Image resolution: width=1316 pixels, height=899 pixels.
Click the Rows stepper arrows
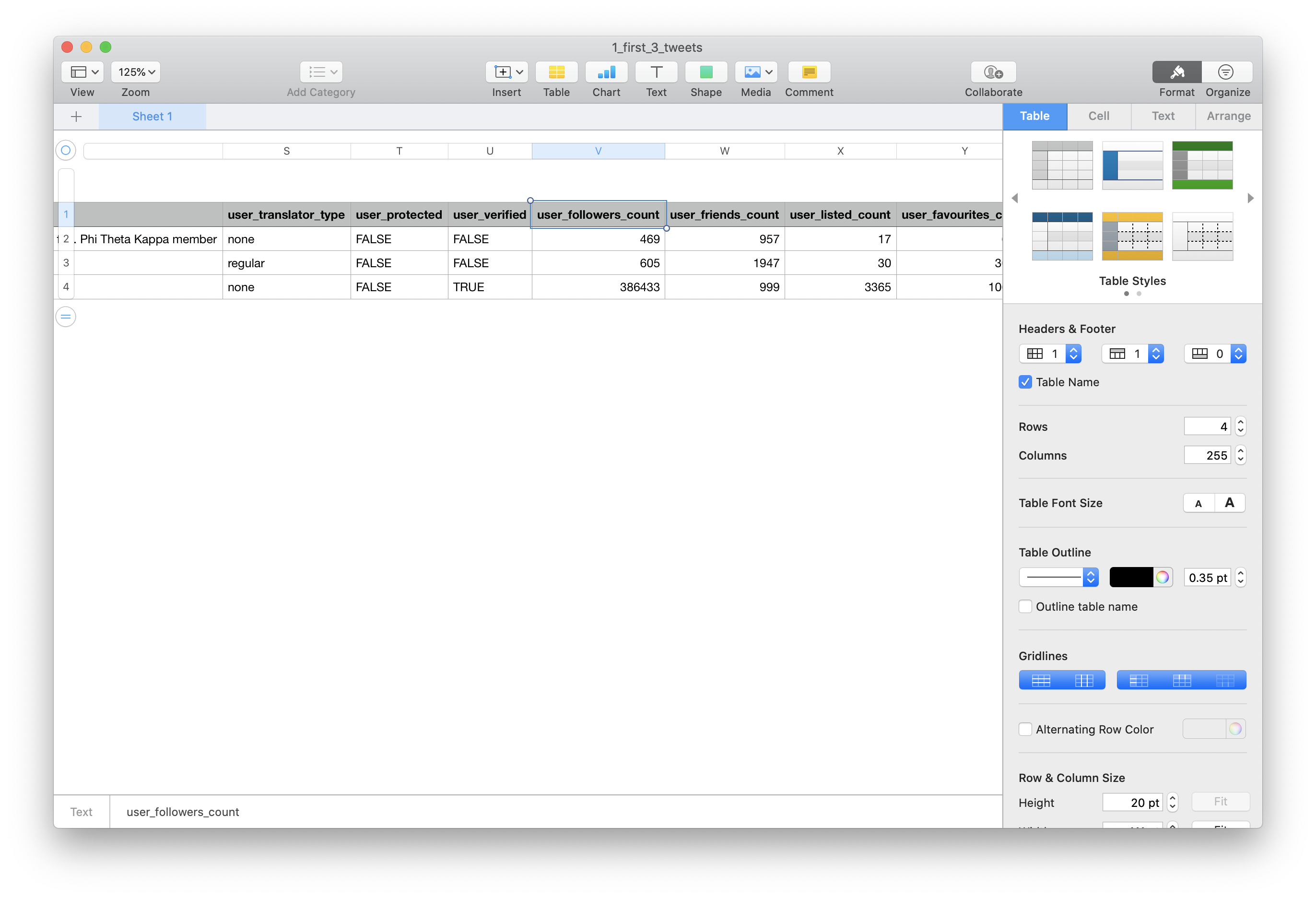1241,426
